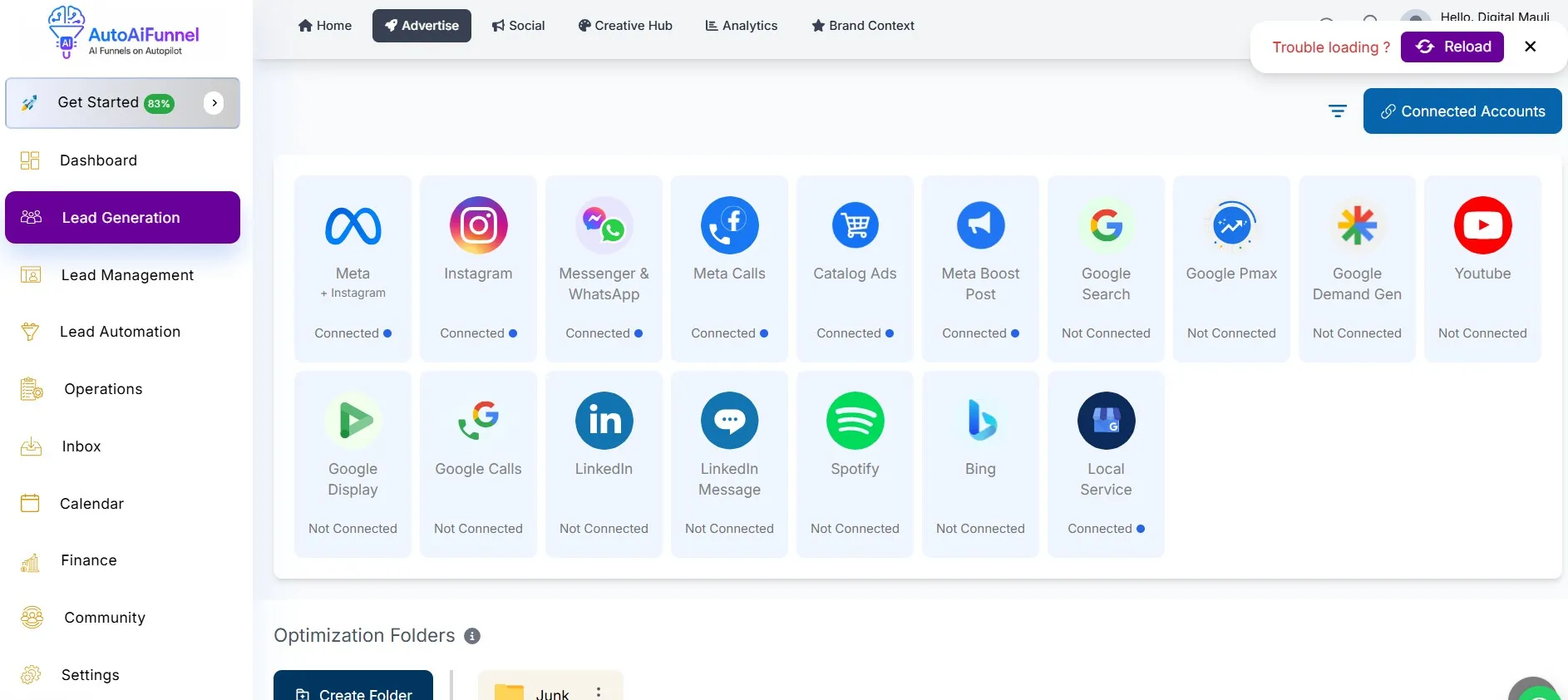This screenshot has width=1568, height=700.
Task: Open the Bing ads icon
Action: tap(980, 421)
